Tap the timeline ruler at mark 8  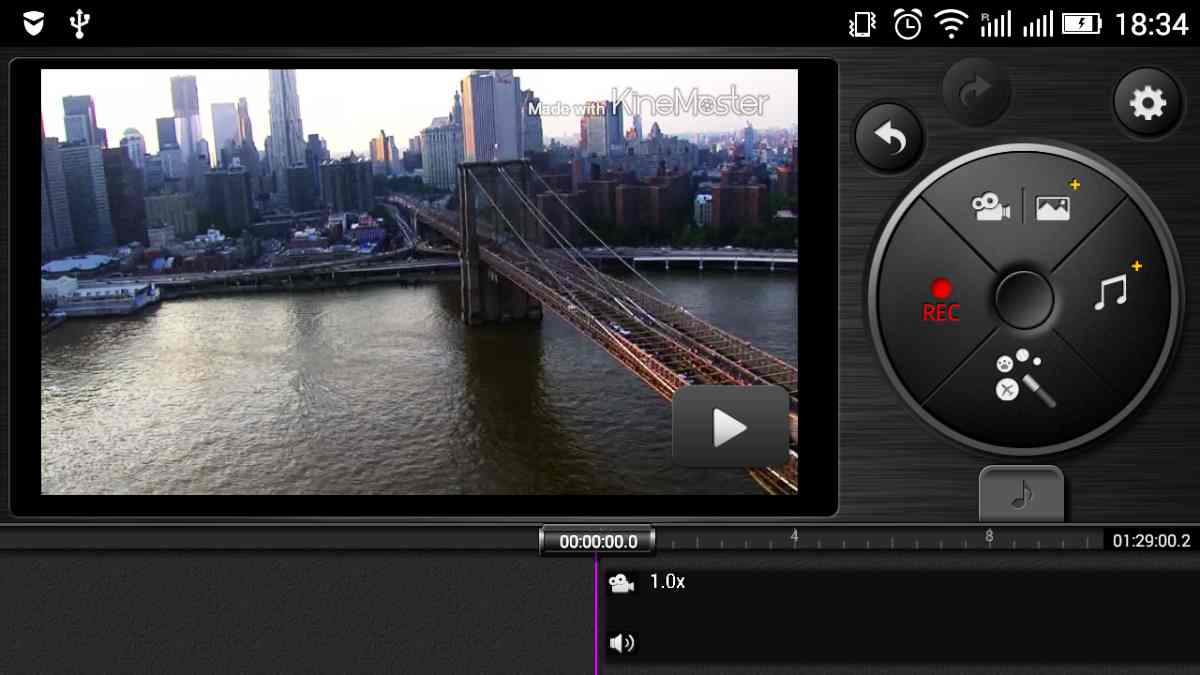click(989, 538)
